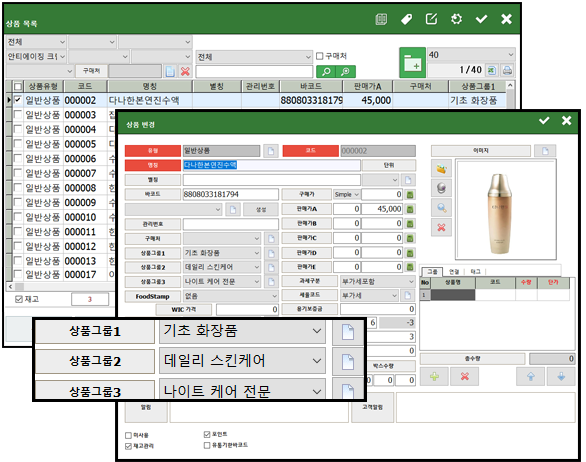Open the page size dropdown showing 40
This screenshot has height=462, width=586.
coord(471,55)
